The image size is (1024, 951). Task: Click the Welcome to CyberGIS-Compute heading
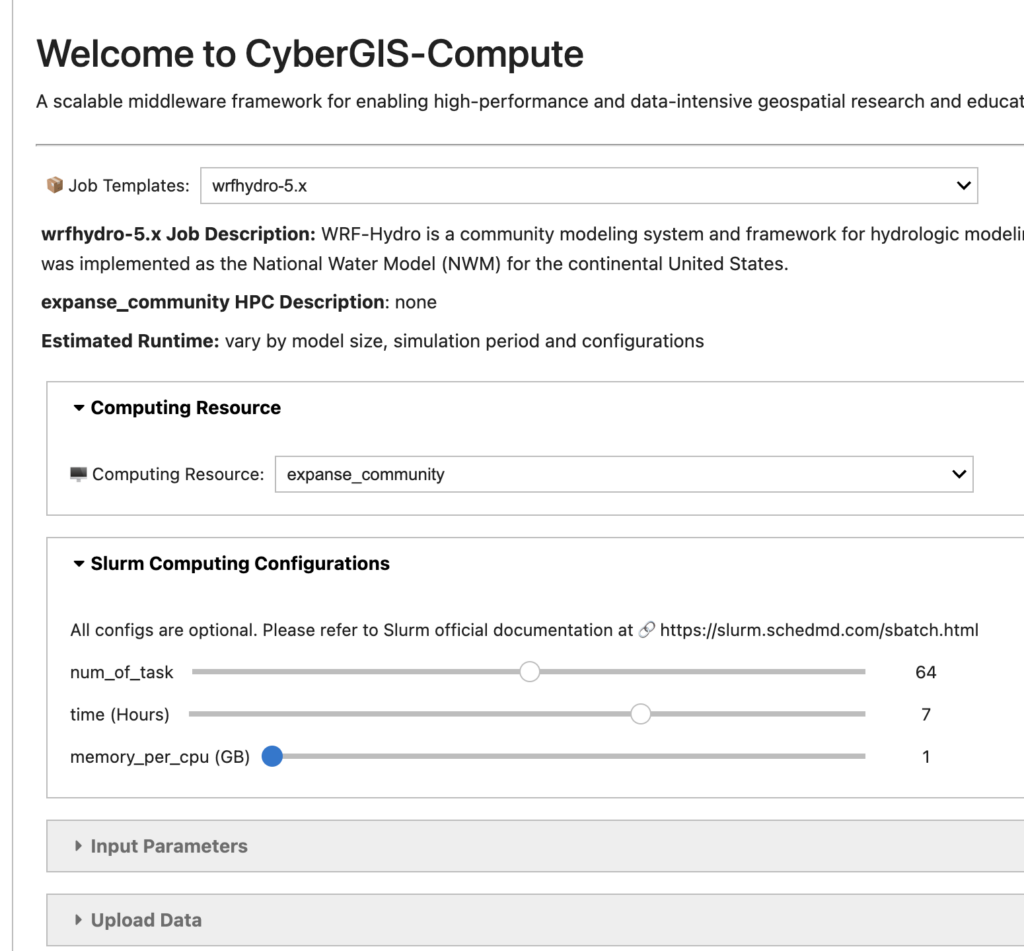310,55
